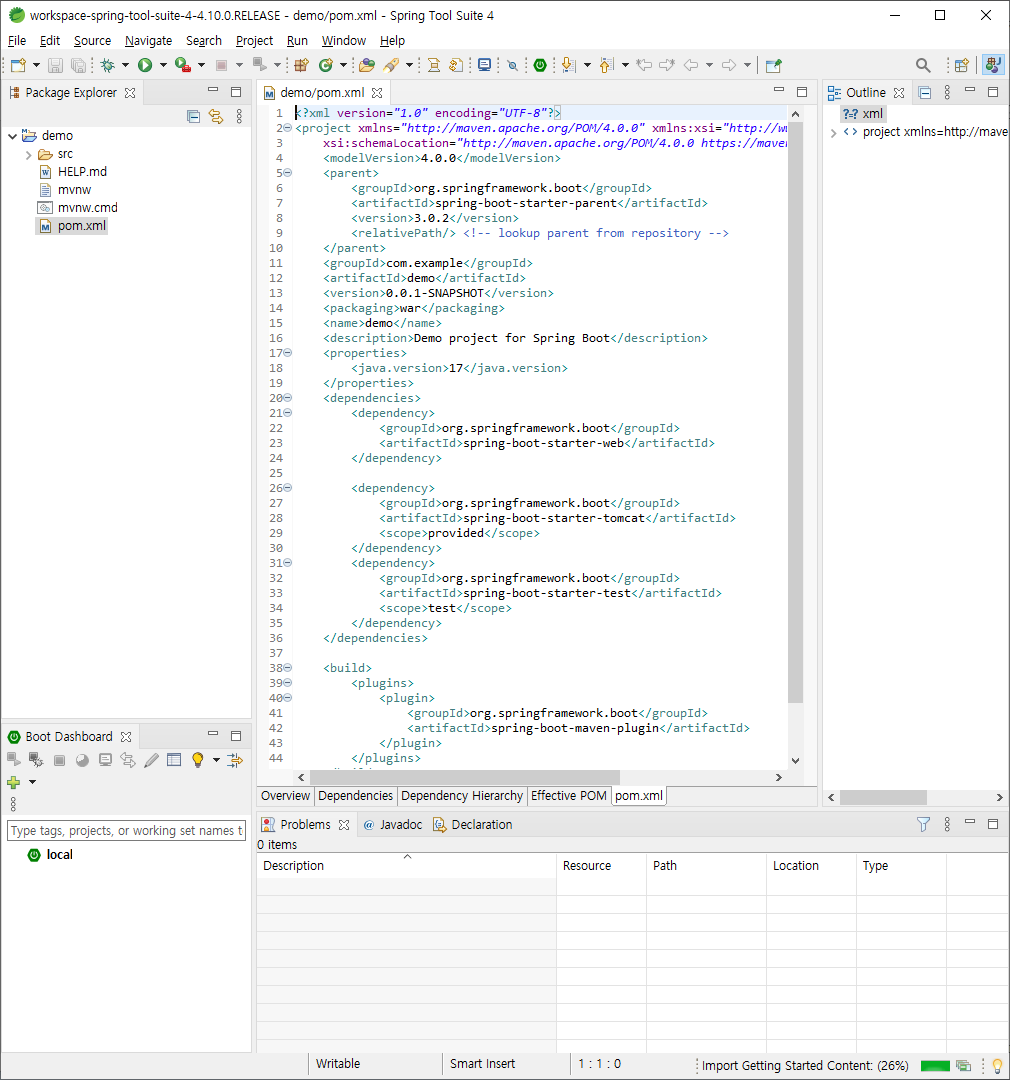Image resolution: width=1010 pixels, height=1080 pixels.
Task: Click the tip lightbulb in status bar
Action: coord(997,1066)
